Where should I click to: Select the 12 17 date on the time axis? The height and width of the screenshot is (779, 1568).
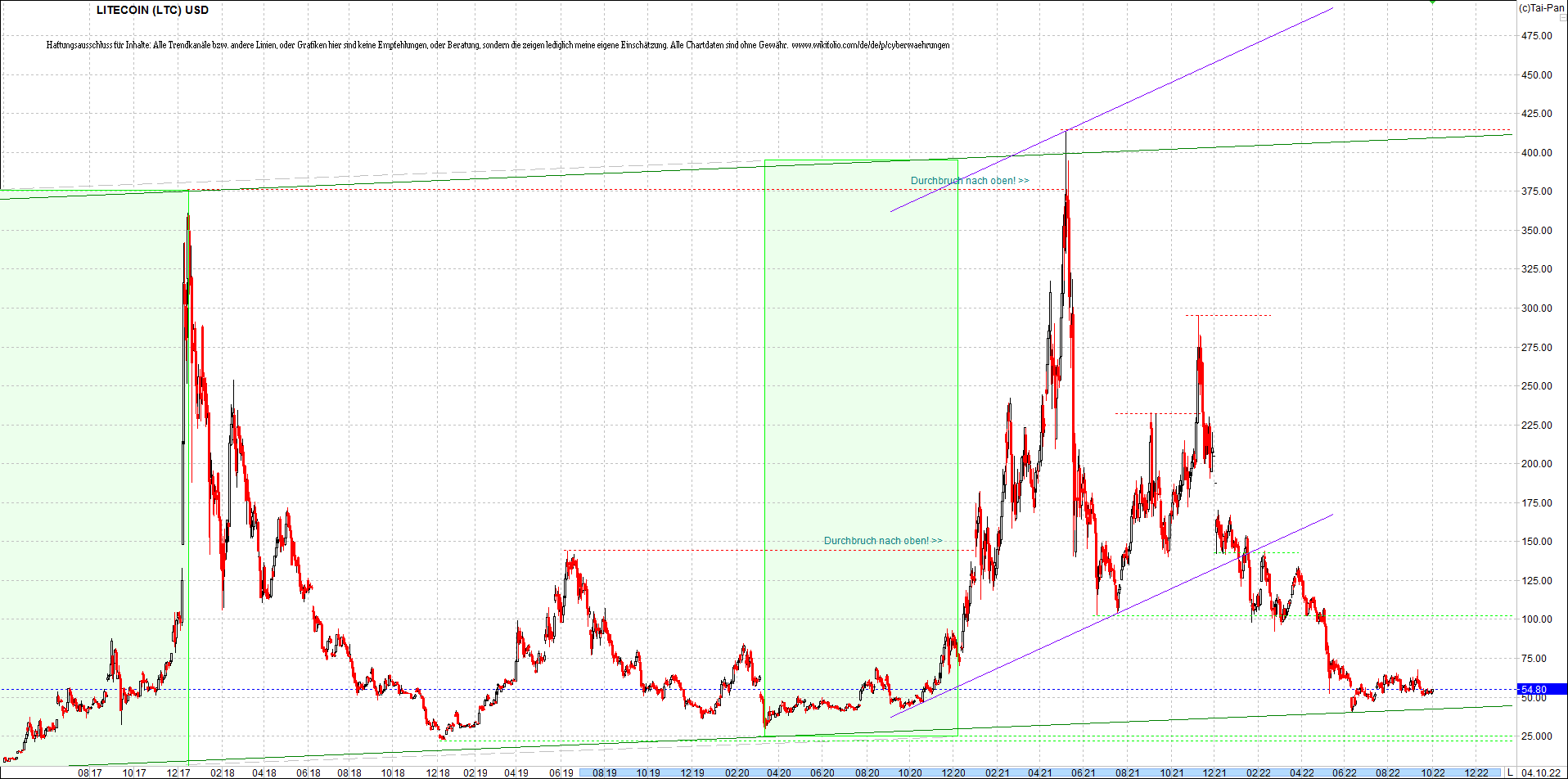click(x=178, y=772)
